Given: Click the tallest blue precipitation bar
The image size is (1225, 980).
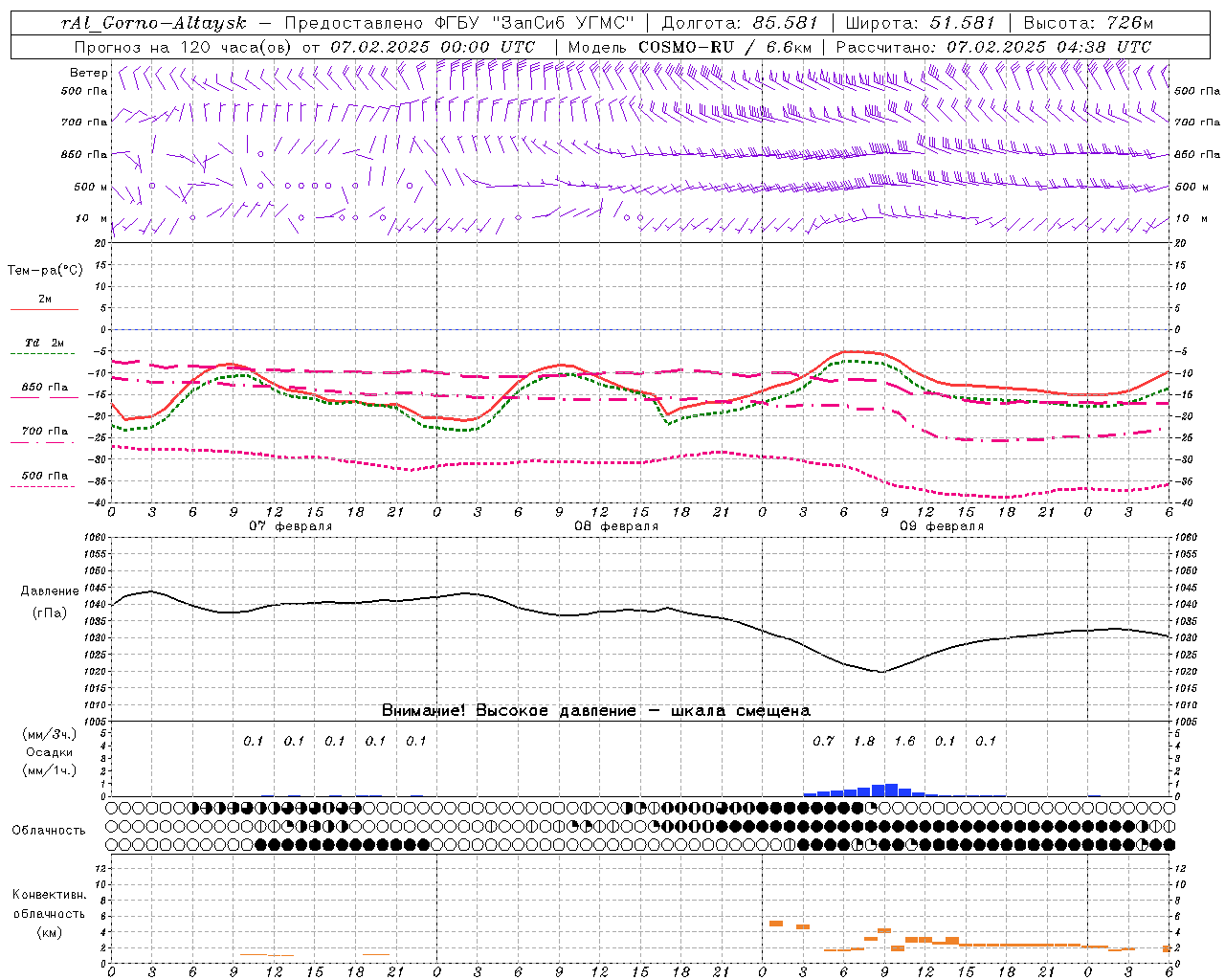Looking at the screenshot, I should coord(891,790).
